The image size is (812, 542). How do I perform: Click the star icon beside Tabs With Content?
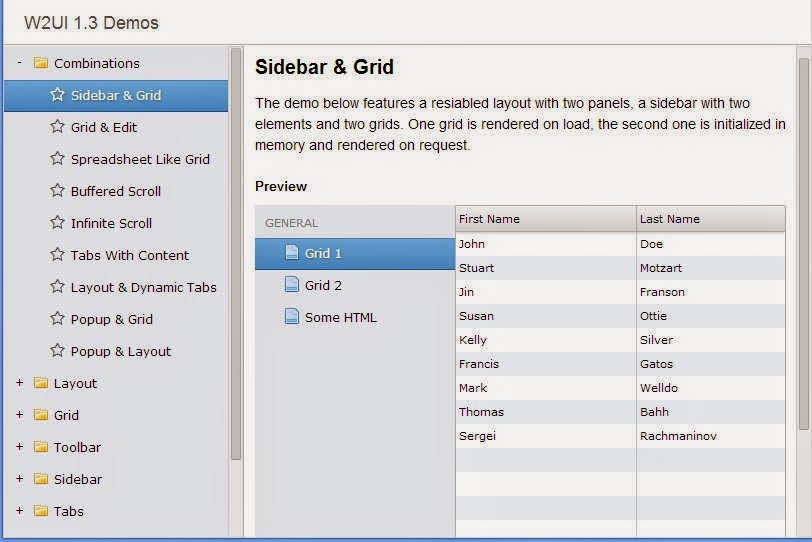point(57,255)
